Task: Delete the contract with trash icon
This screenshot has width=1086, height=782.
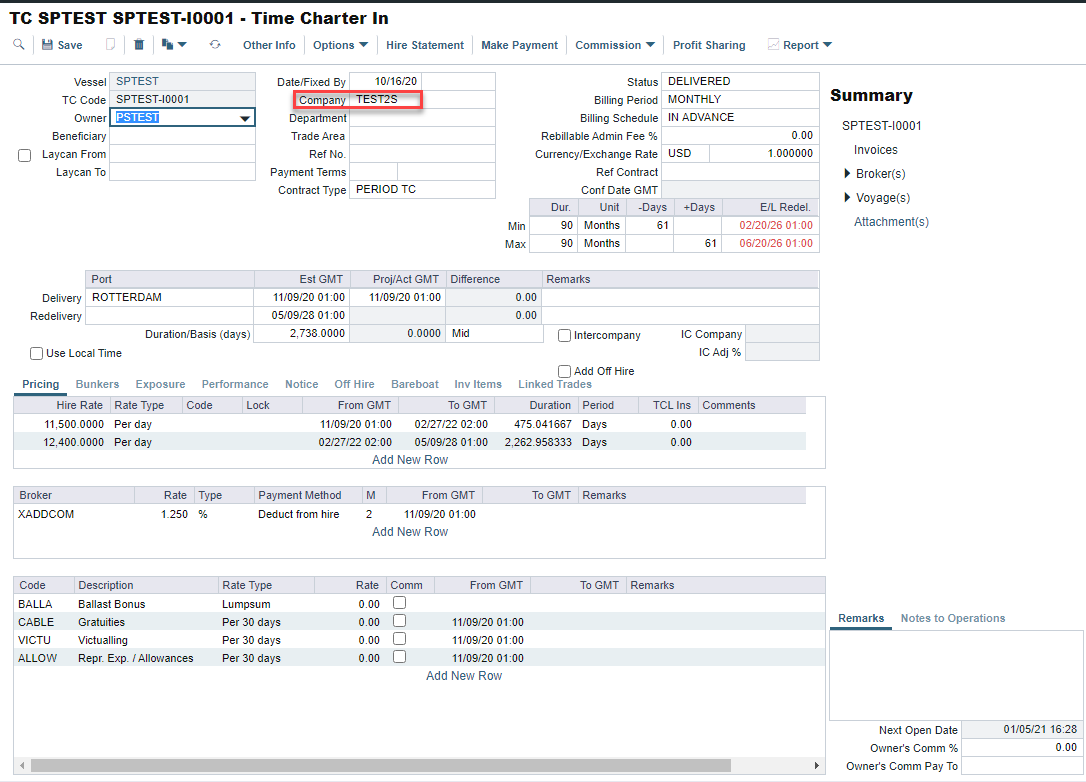Action: tap(139, 45)
